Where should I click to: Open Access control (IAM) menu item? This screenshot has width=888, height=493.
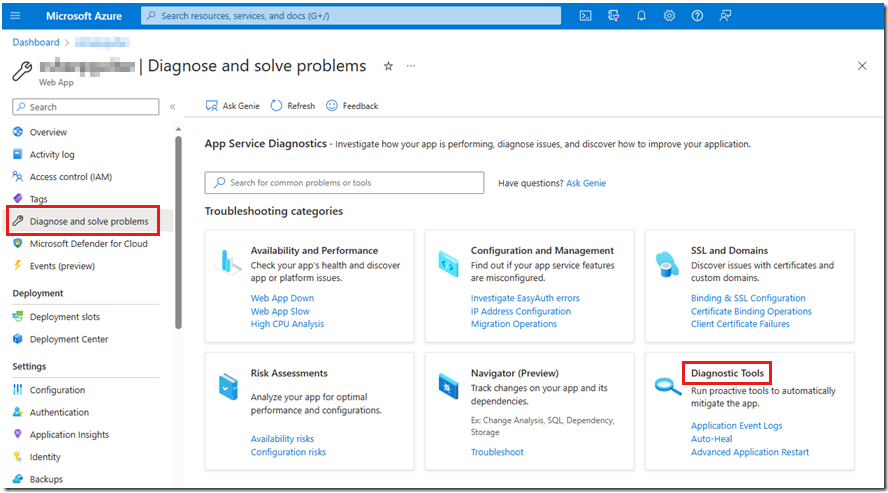(x=70, y=177)
